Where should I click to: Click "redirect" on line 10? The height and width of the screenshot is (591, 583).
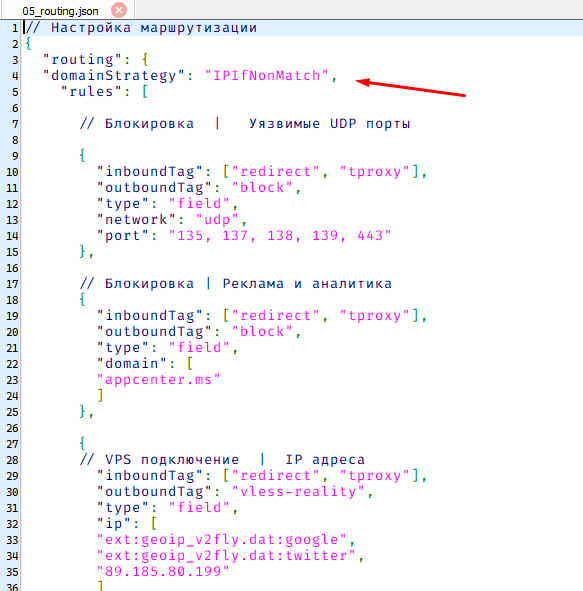point(275,172)
